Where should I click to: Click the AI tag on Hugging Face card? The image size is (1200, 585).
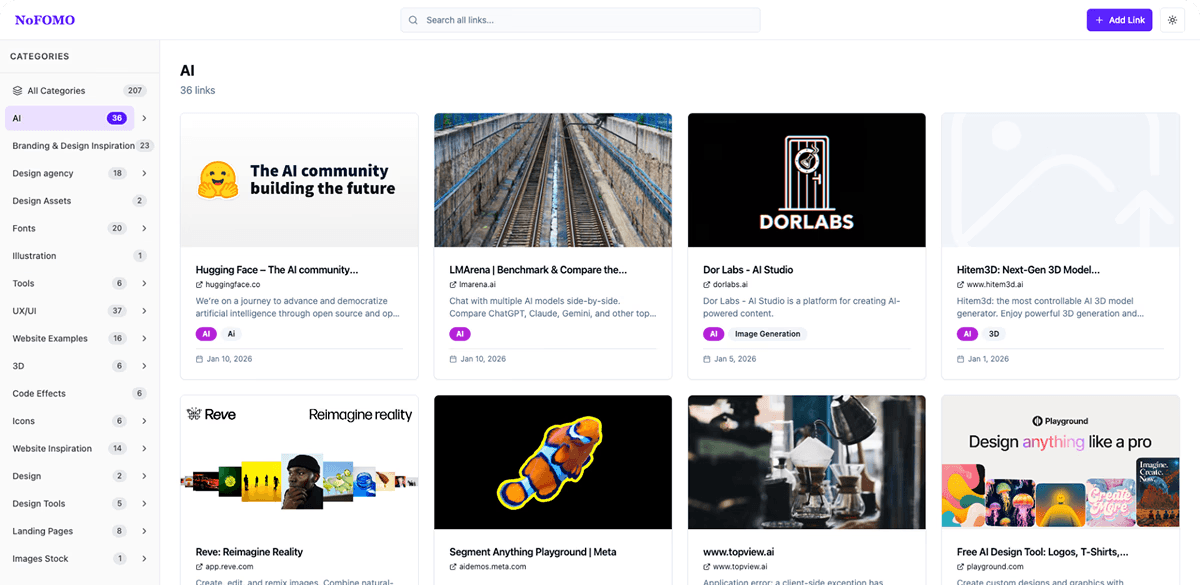pos(206,334)
